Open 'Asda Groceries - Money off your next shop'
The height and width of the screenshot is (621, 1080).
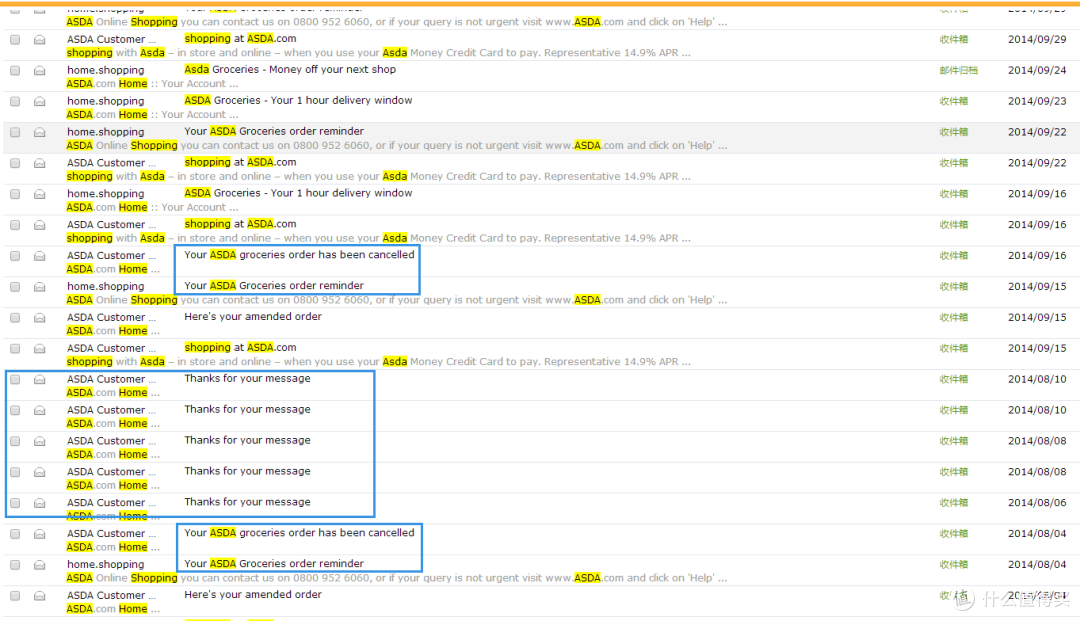290,70
